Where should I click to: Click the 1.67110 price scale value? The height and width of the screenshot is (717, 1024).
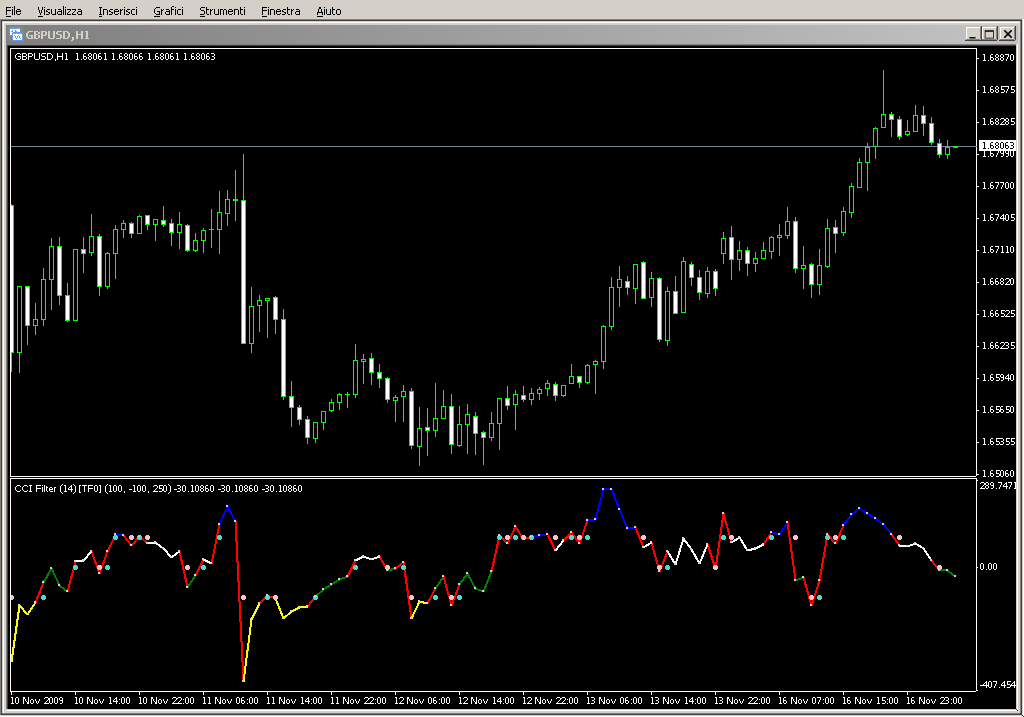[999, 249]
